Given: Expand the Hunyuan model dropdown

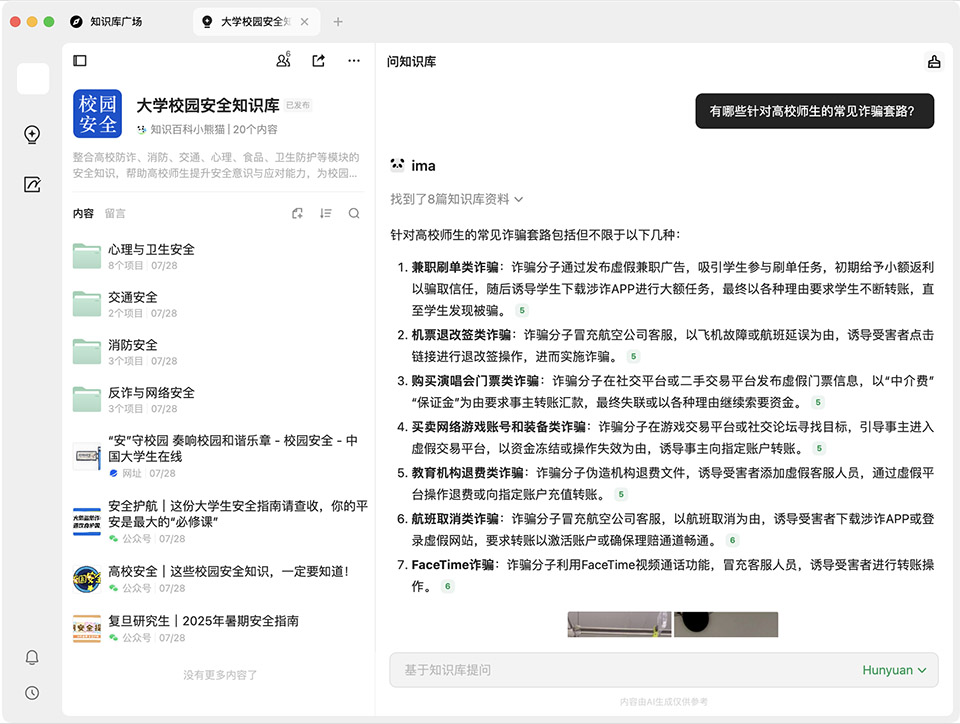Looking at the screenshot, I should pyautogui.click(x=893, y=670).
